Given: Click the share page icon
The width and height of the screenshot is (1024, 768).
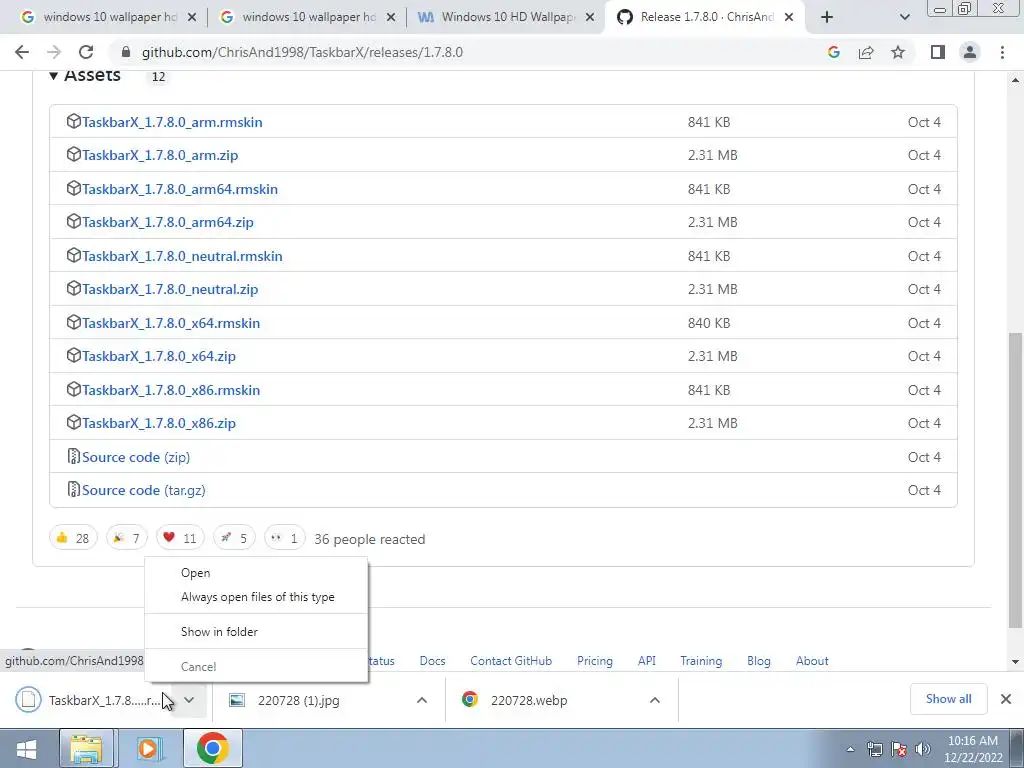Looking at the screenshot, I should coord(866,52).
